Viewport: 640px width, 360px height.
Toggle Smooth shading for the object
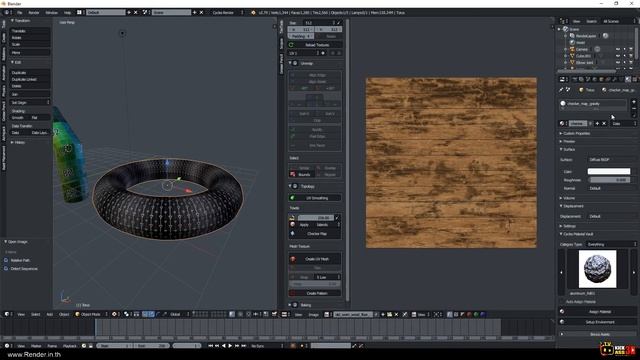(20, 118)
